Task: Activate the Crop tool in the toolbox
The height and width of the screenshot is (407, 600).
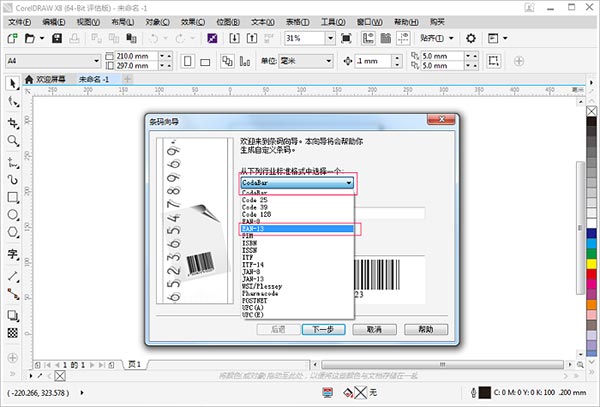Action: click(x=13, y=122)
